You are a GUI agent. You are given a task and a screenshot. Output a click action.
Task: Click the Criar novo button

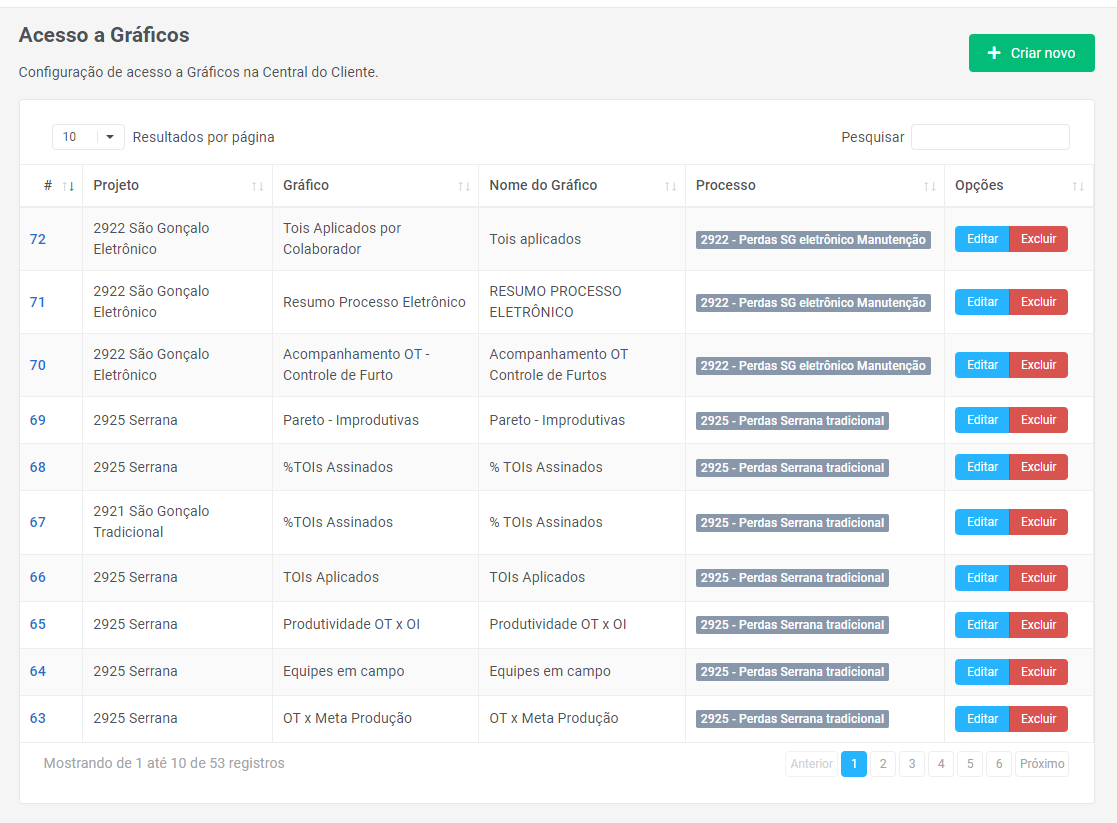[1031, 53]
